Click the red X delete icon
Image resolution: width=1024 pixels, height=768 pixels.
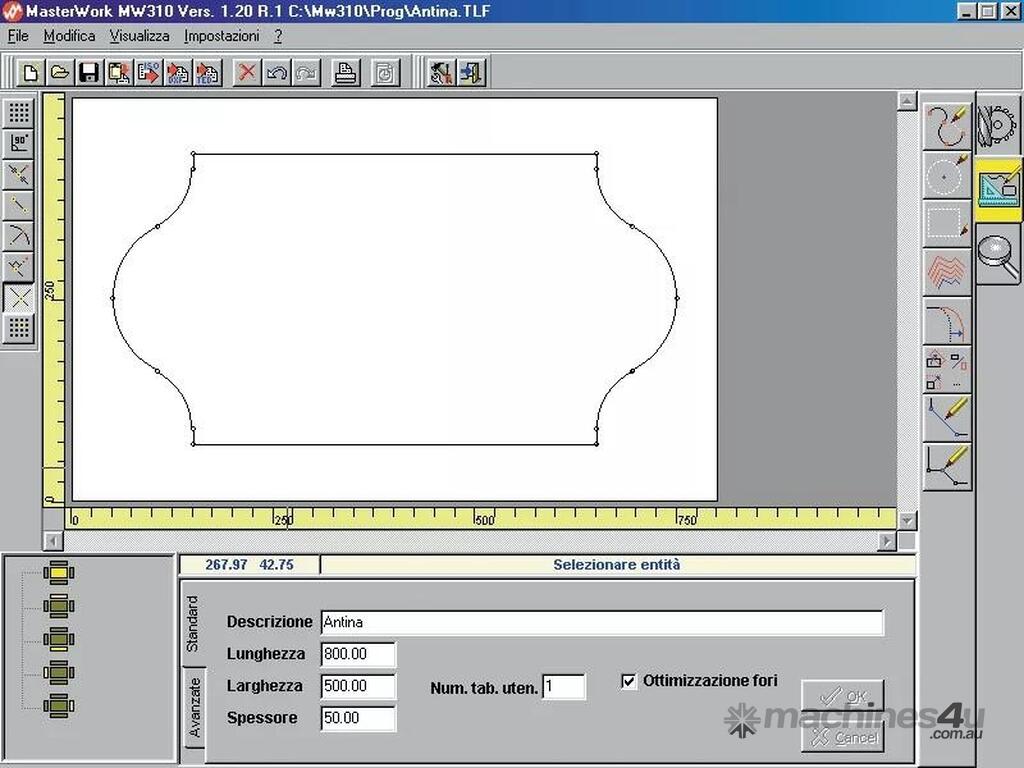coord(247,73)
